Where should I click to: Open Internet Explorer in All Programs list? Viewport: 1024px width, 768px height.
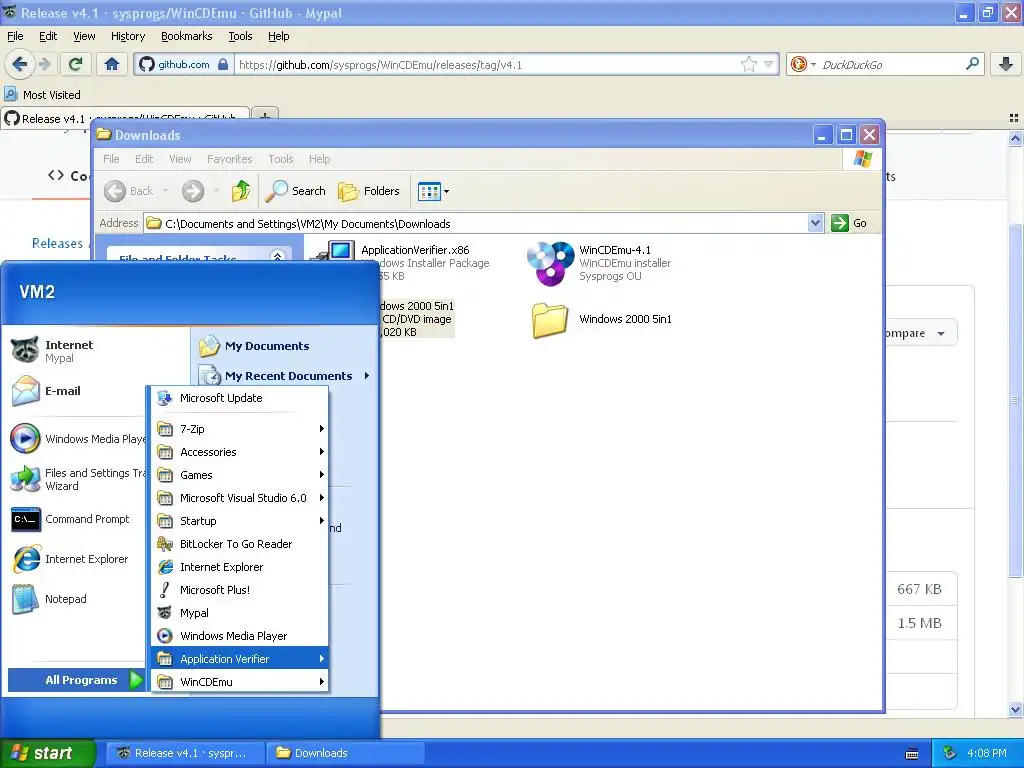[x=239, y=567]
